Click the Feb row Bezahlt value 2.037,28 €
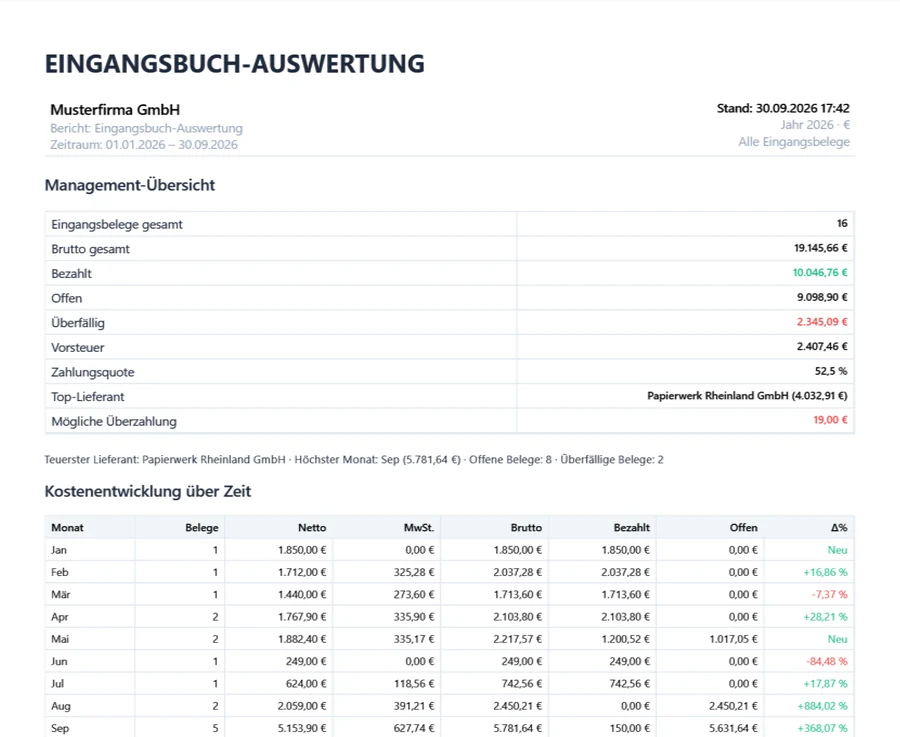Screen dimensions: 900x737 tap(625, 572)
